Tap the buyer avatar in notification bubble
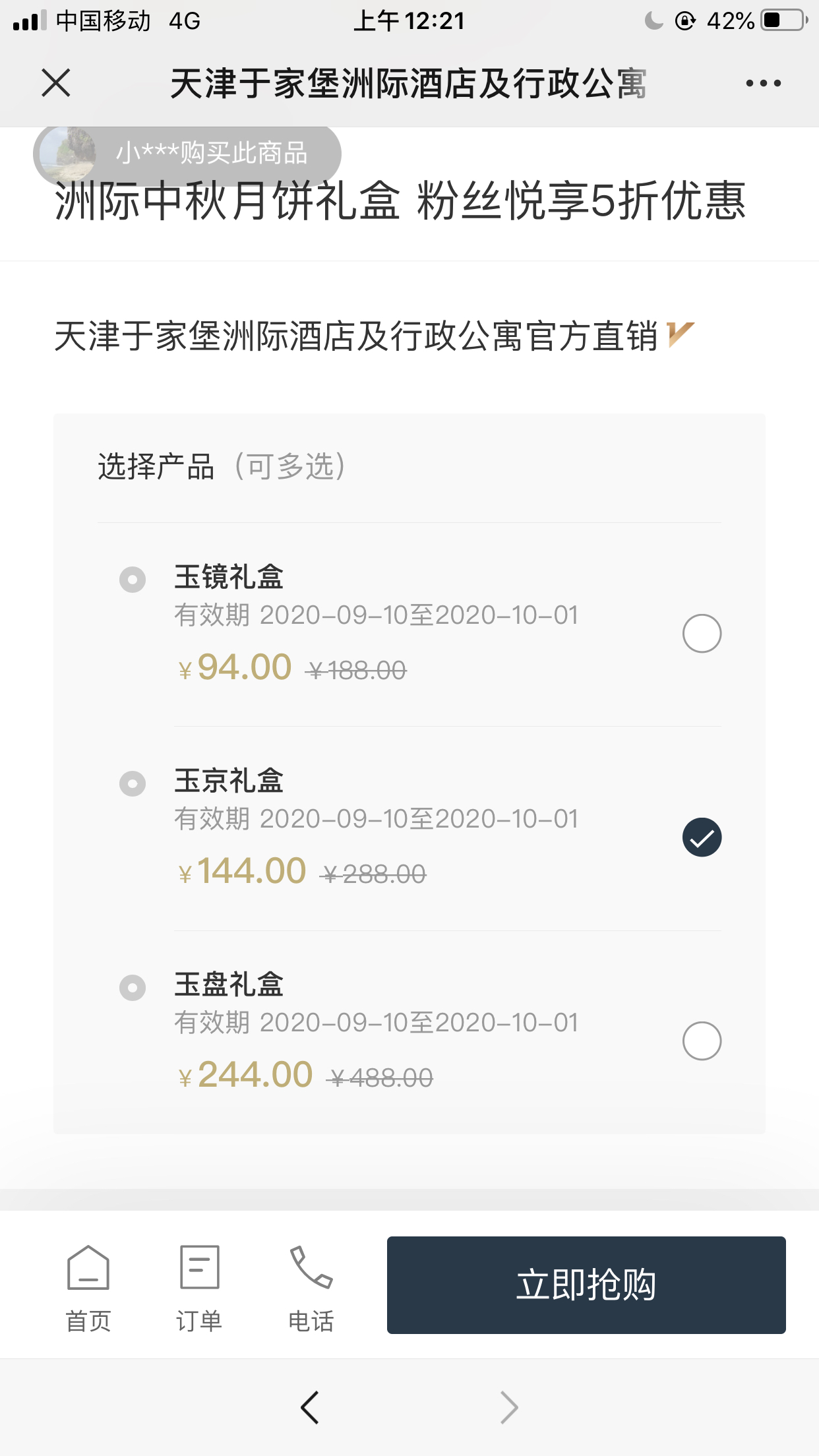This screenshot has width=819, height=1456. 67,154
